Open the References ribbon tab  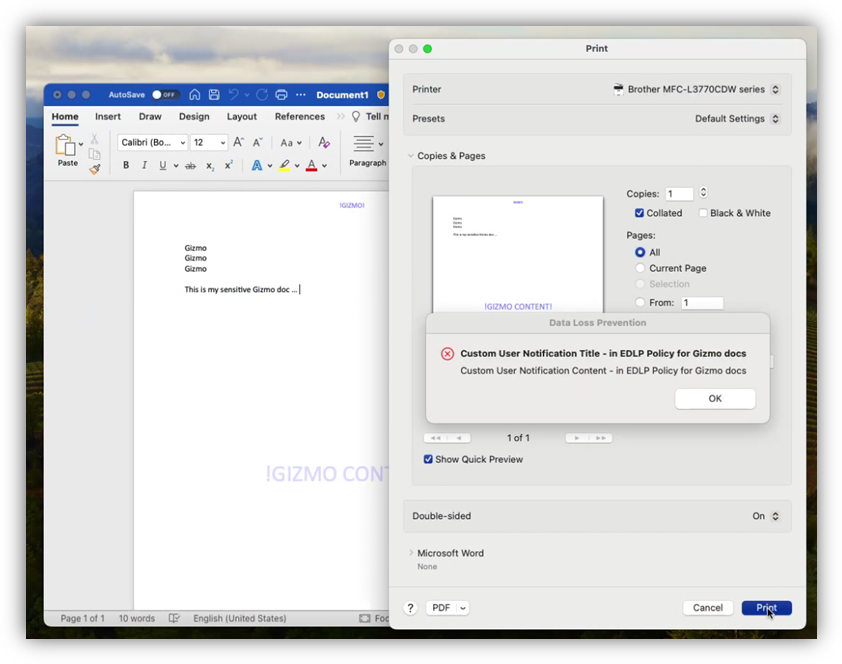coord(300,116)
